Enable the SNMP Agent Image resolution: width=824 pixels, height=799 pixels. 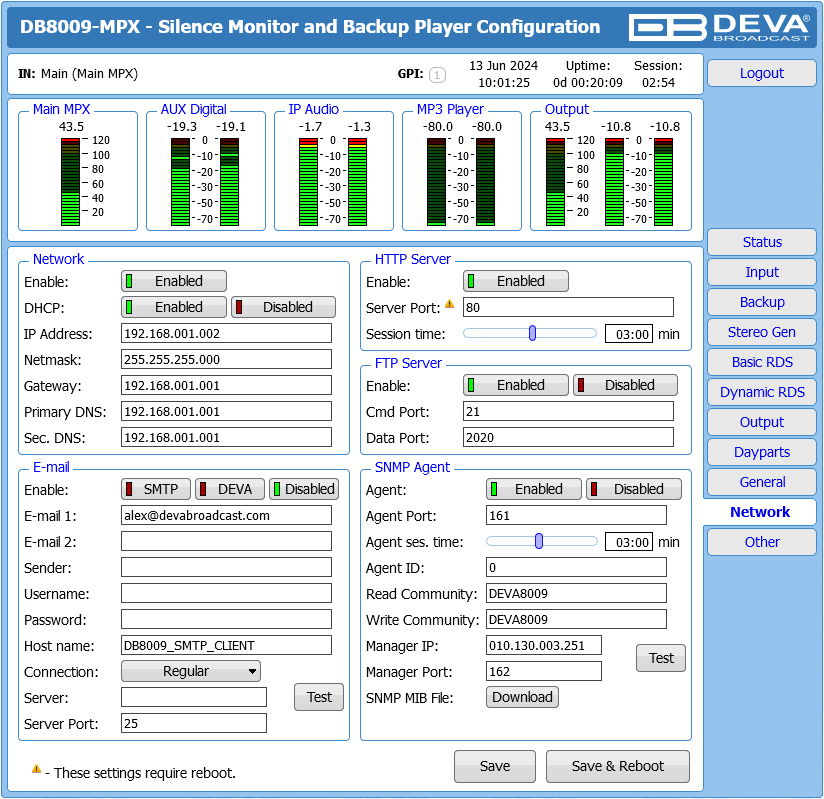point(533,489)
